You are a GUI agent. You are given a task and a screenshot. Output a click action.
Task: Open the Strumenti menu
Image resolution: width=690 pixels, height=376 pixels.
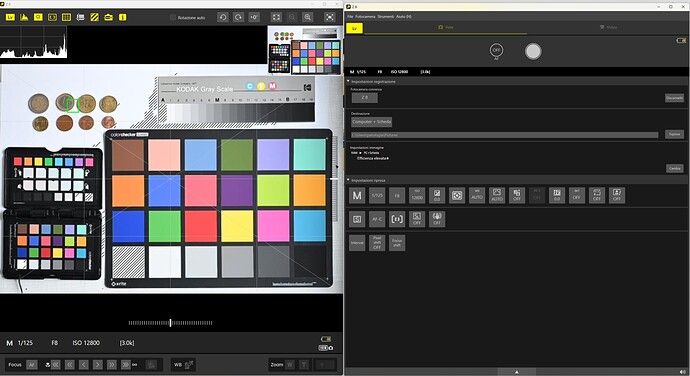click(x=386, y=17)
